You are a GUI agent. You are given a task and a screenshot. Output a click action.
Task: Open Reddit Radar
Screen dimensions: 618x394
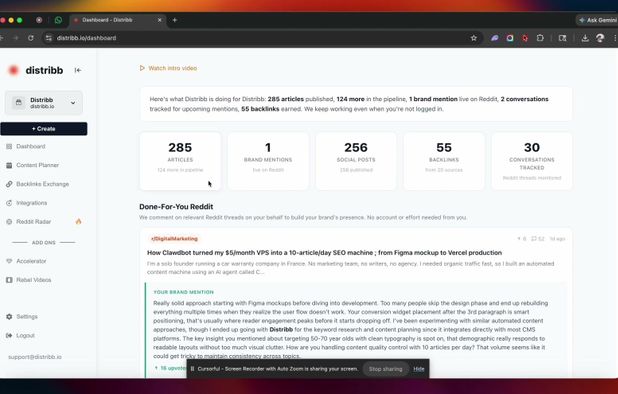pyautogui.click(x=34, y=222)
